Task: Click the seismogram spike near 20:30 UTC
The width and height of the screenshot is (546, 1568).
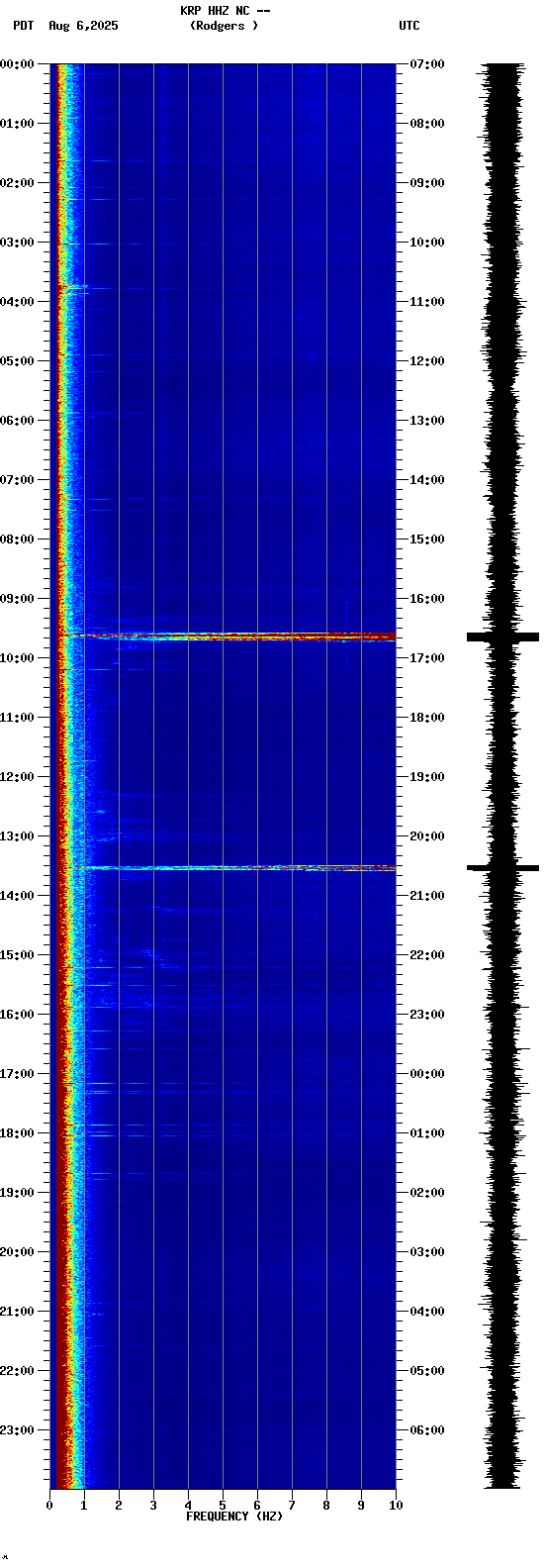Action: pyautogui.click(x=503, y=868)
